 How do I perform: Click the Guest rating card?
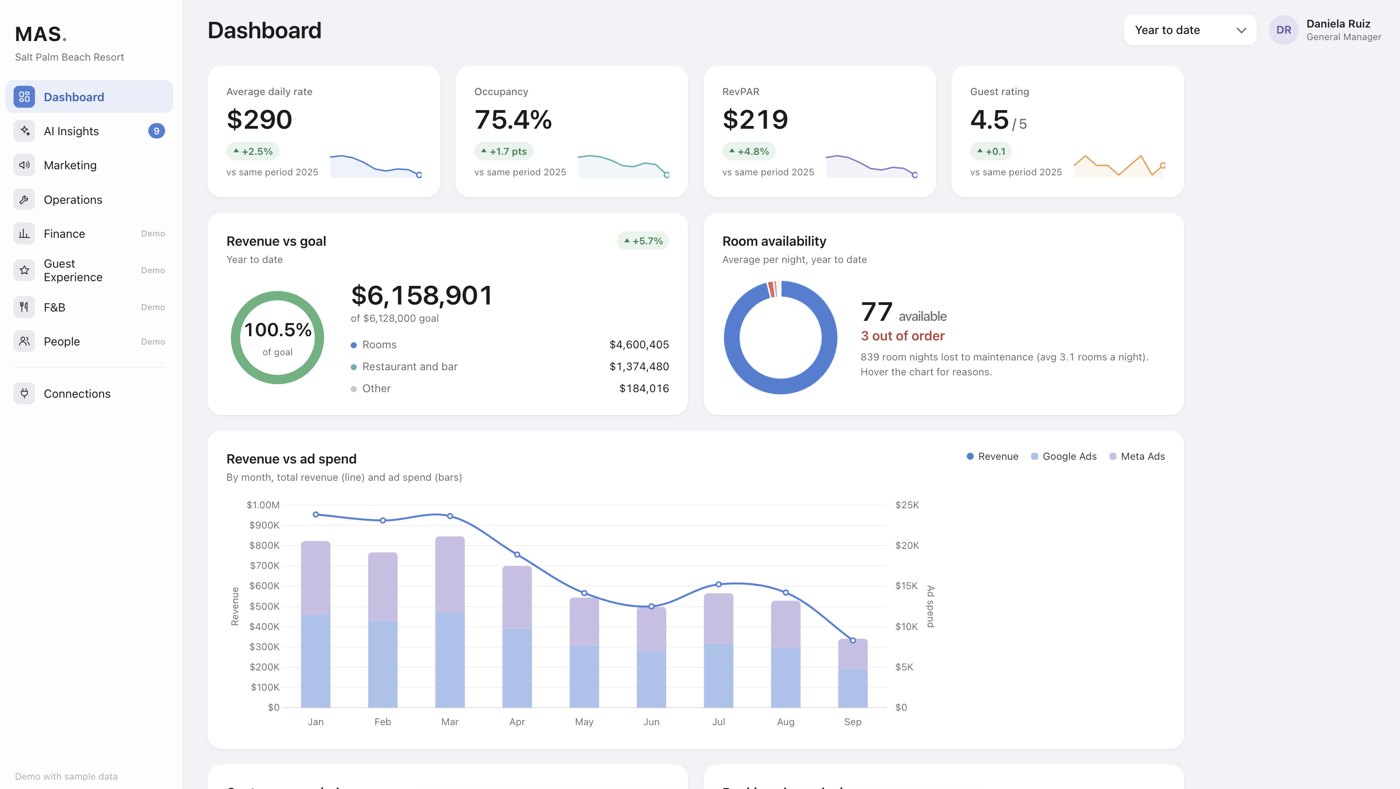click(x=1068, y=131)
